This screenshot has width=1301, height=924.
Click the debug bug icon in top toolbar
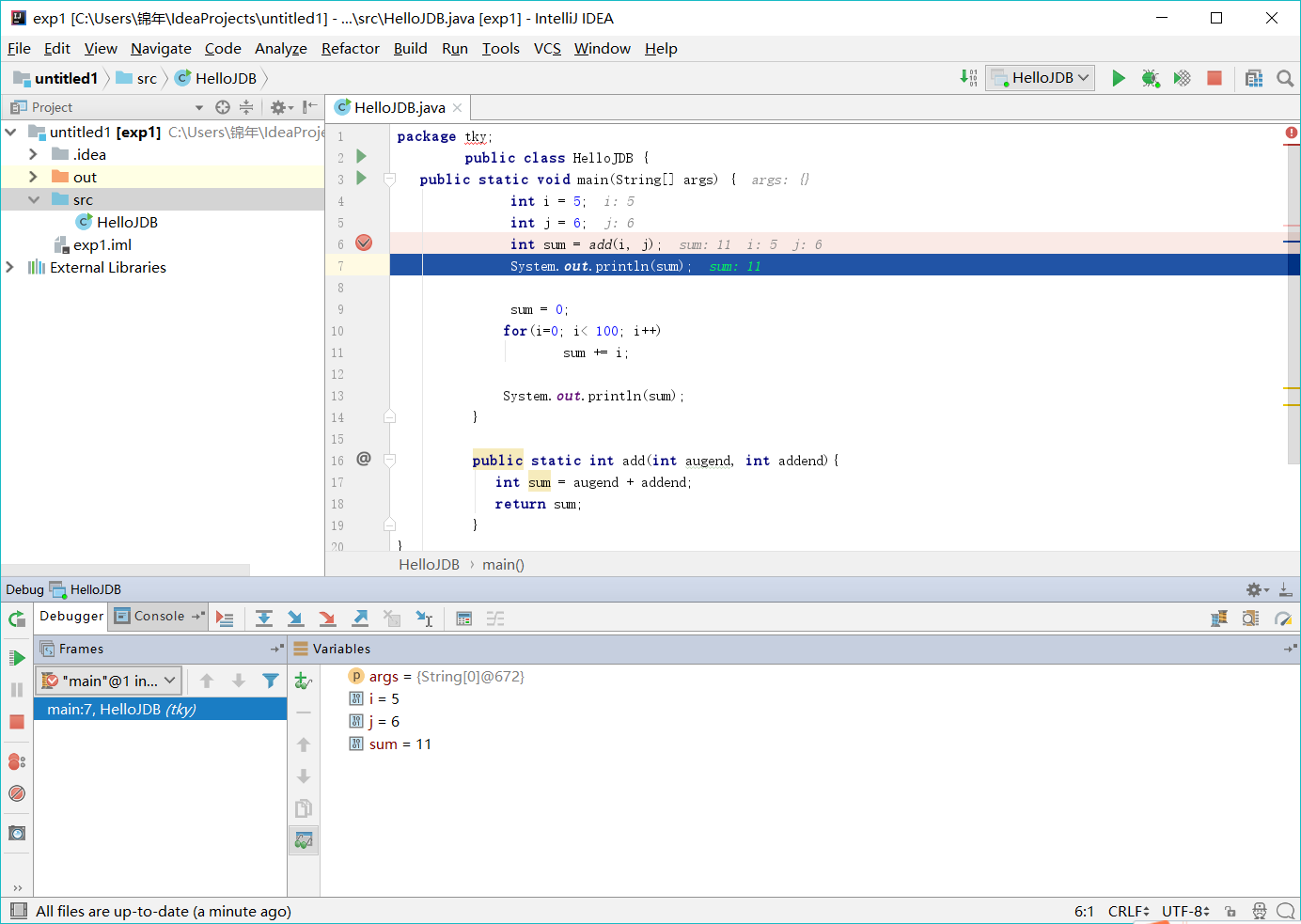click(x=1150, y=78)
